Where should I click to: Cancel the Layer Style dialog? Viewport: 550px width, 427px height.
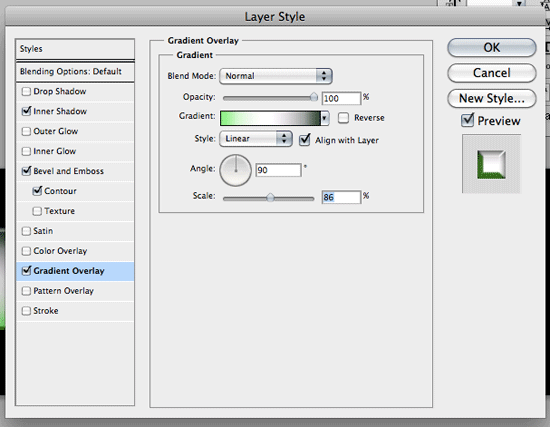click(x=491, y=73)
